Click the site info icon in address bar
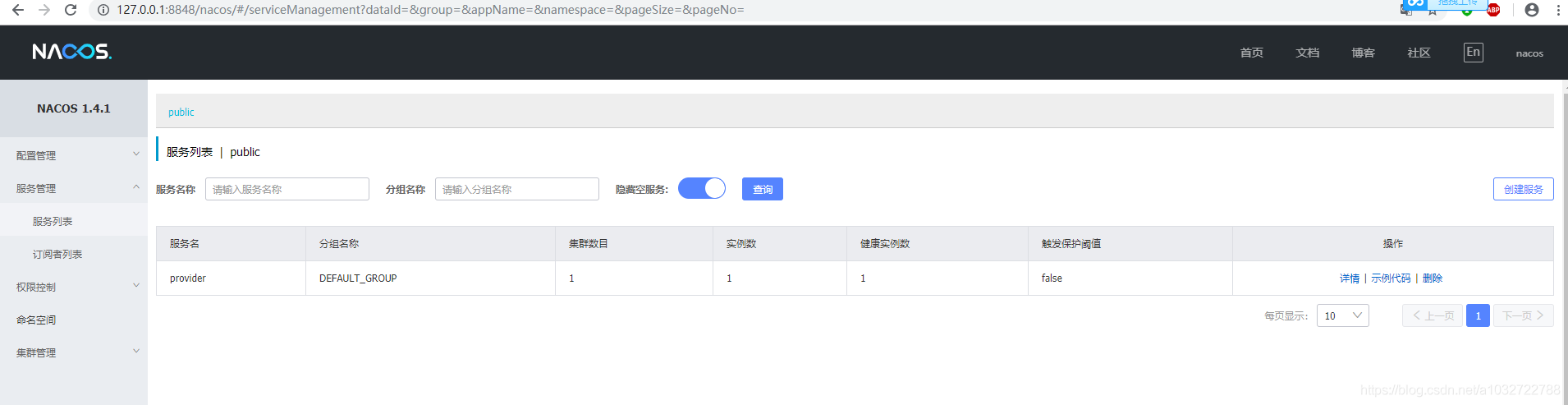The image size is (1568, 405). coord(103,10)
